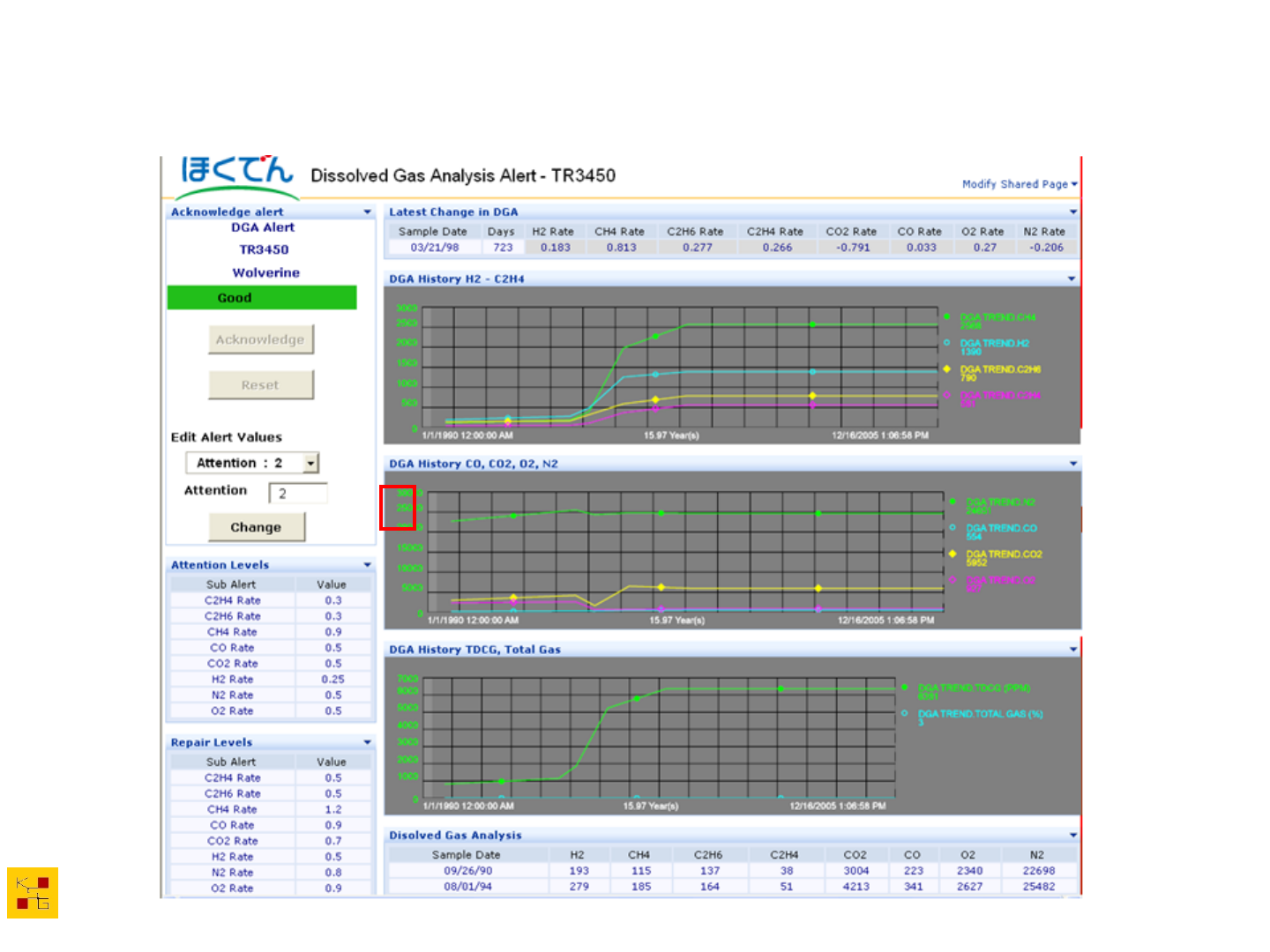Image resolution: width=1270 pixels, height=952 pixels.
Task: Click the green DGA TREND.CH4 legend marker
Action: [946, 316]
